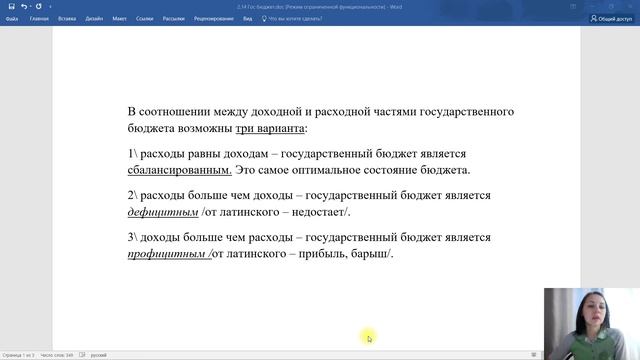Click the 'Что вы хотите сделать?' search box
This screenshot has width=640, height=360.
[292, 19]
